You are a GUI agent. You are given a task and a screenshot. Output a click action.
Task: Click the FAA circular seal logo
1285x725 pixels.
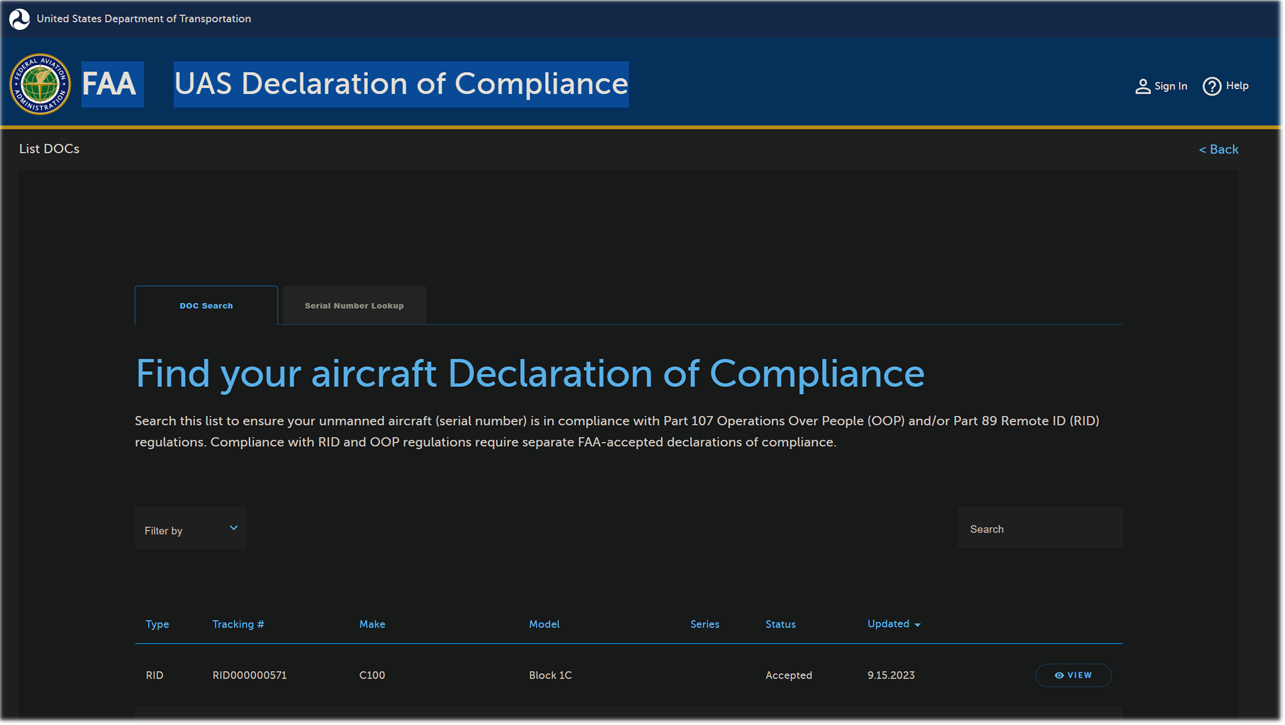point(40,85)
